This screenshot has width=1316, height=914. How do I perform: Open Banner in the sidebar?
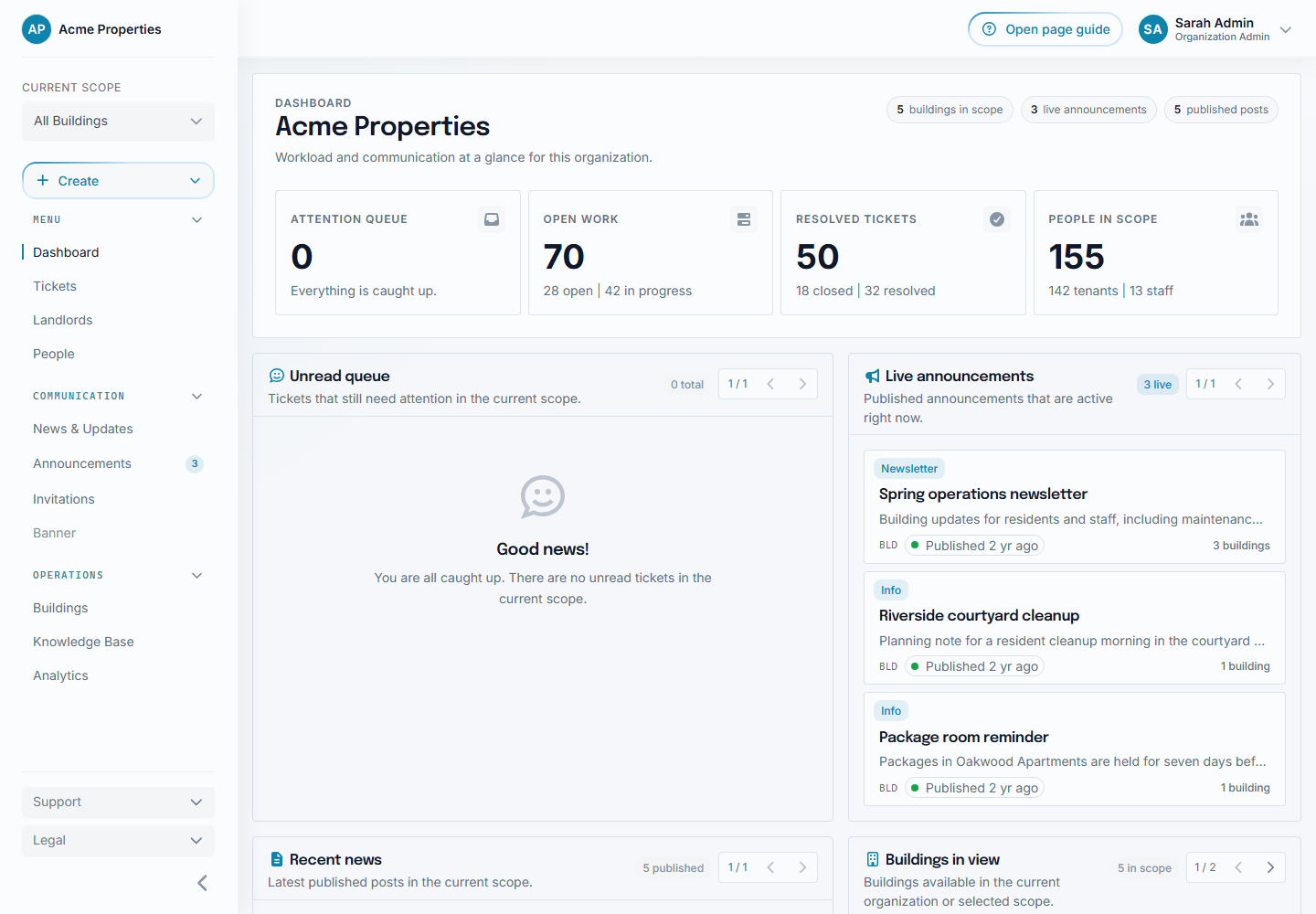pos(55,533)
